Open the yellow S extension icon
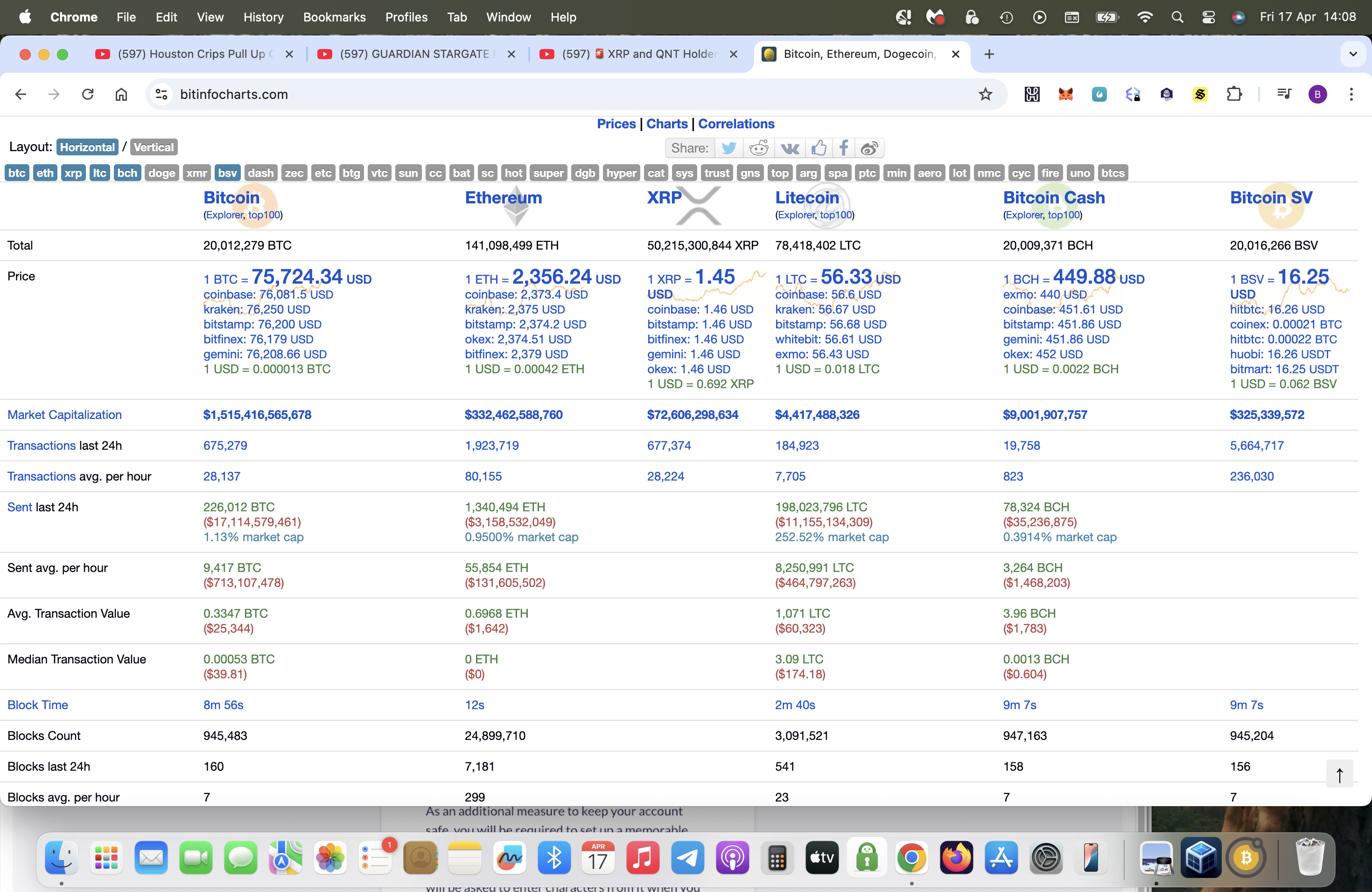Image resolution: width=1372 pixels, height=892 pixels. 1200,94
